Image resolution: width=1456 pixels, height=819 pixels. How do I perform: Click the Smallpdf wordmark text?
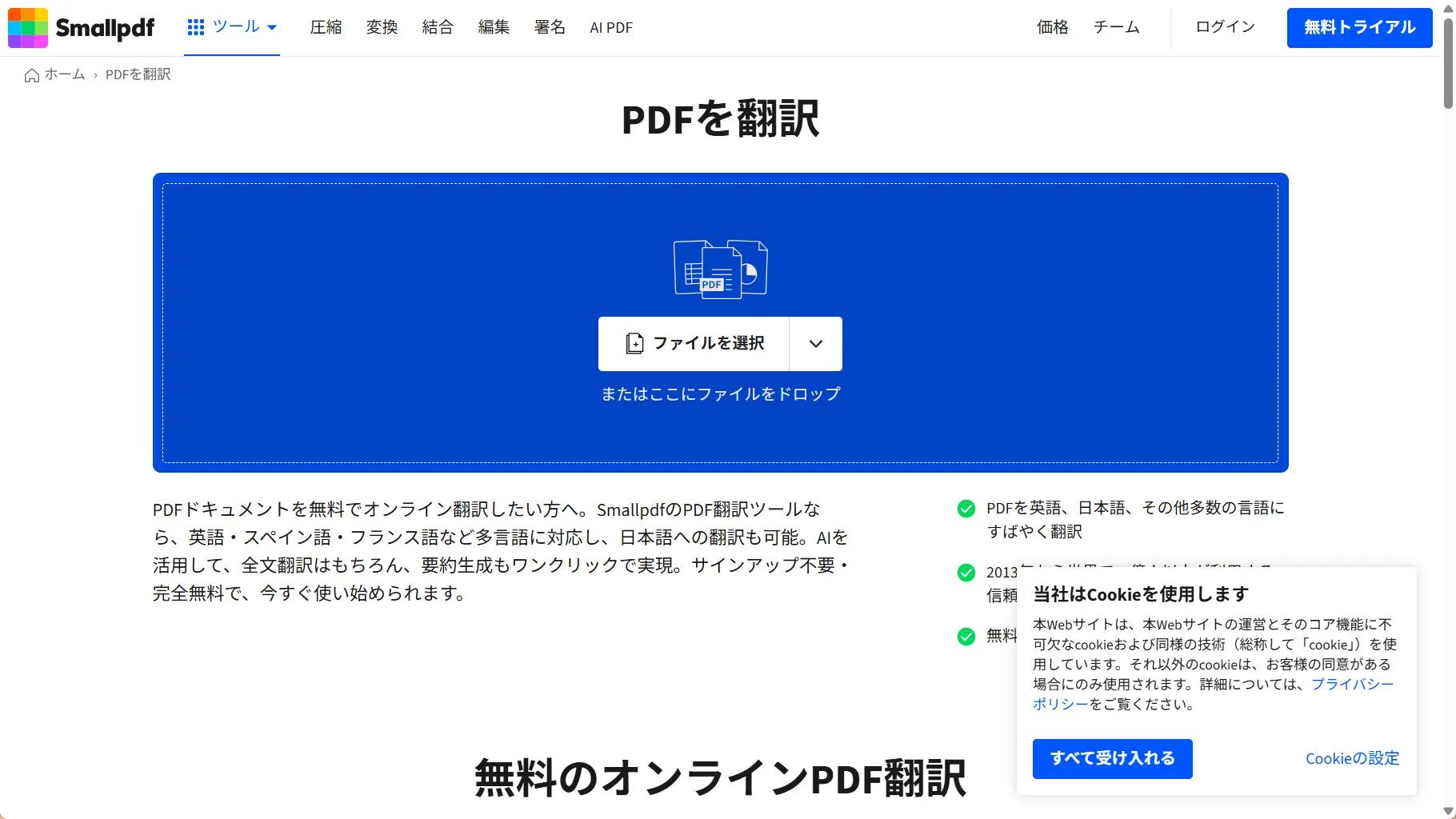click(105, 29)
